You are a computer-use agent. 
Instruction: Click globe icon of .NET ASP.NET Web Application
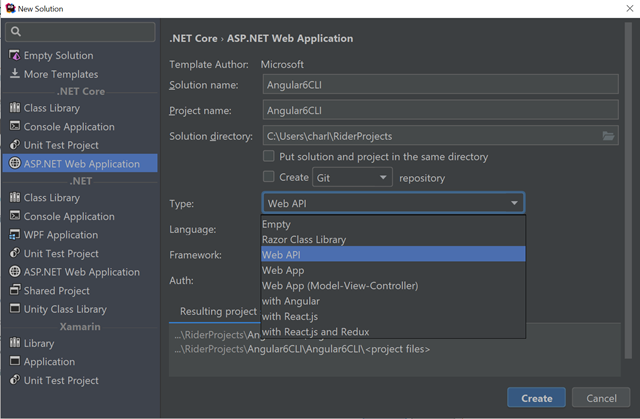[x=15, y=271]
